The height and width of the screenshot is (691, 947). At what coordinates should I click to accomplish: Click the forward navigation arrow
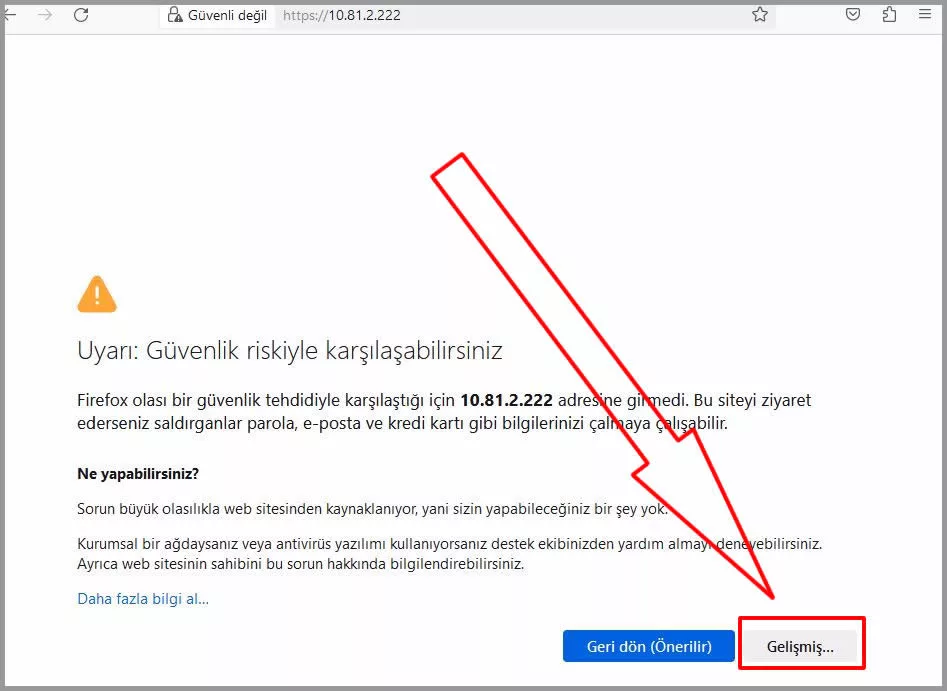45,15
